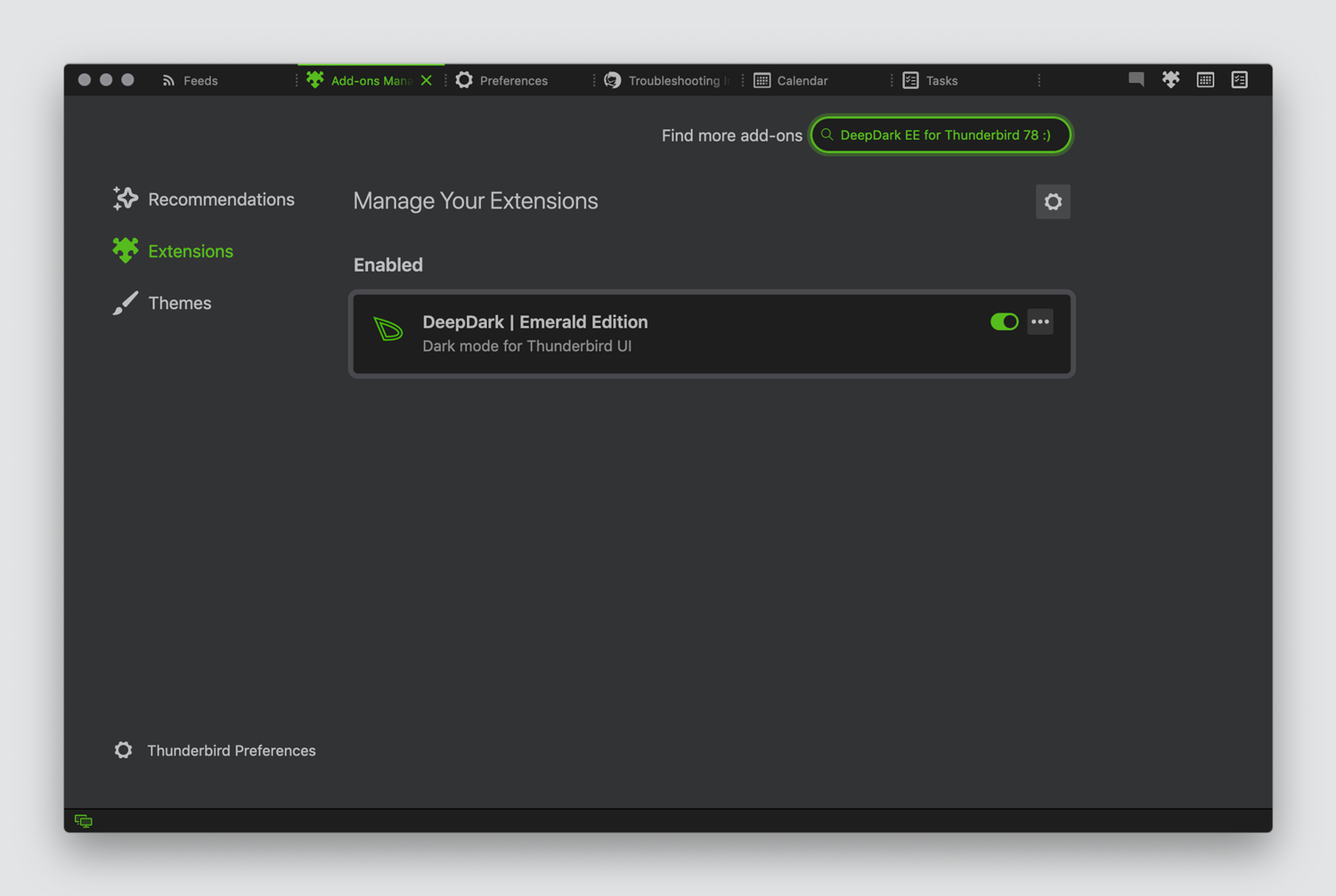The width and height of the screenshot is (1336, 896).
Task: Click the Troubleshooting tab bird icon
Action: point(613,80)
